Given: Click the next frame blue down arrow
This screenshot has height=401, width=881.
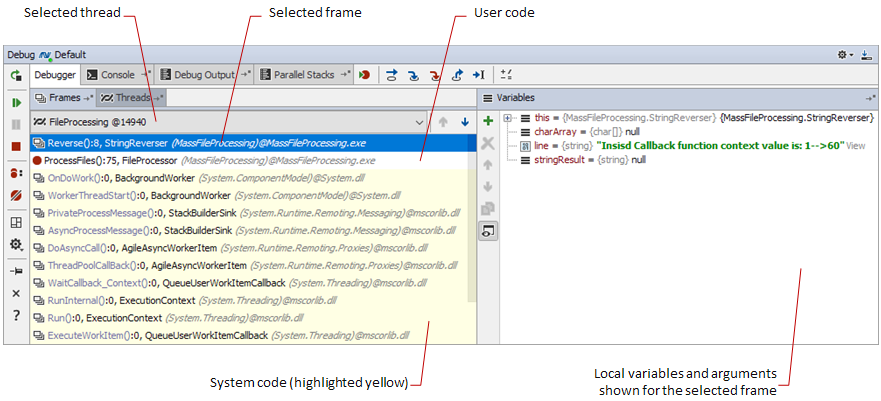Looking at the screenshot, I should click(465, 122).
